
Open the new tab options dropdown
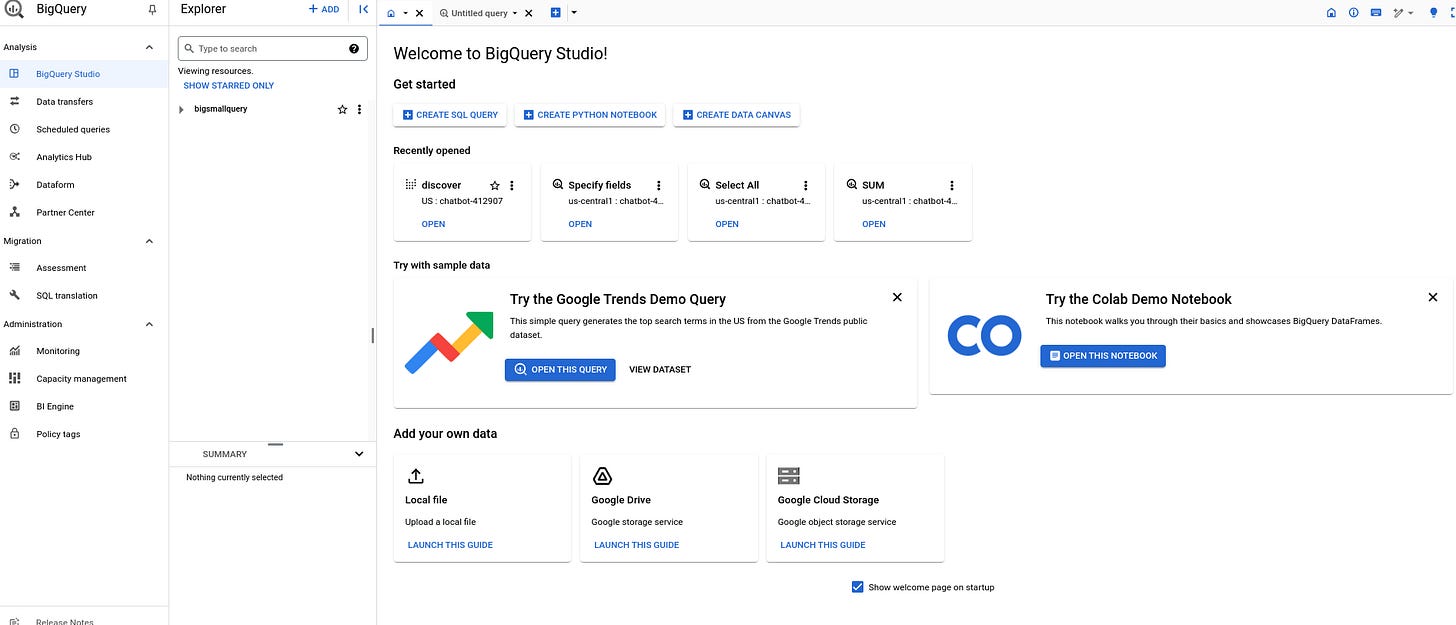573,13
